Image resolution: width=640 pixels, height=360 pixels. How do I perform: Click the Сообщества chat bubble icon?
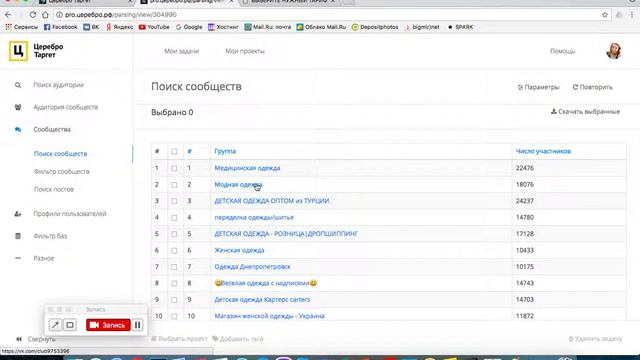[18, 129]
